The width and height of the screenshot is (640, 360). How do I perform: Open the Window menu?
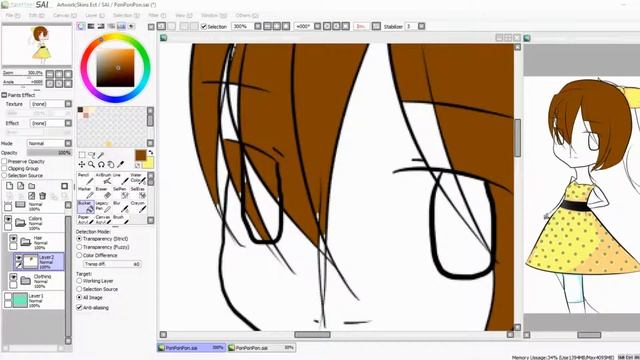click(213, 16)
